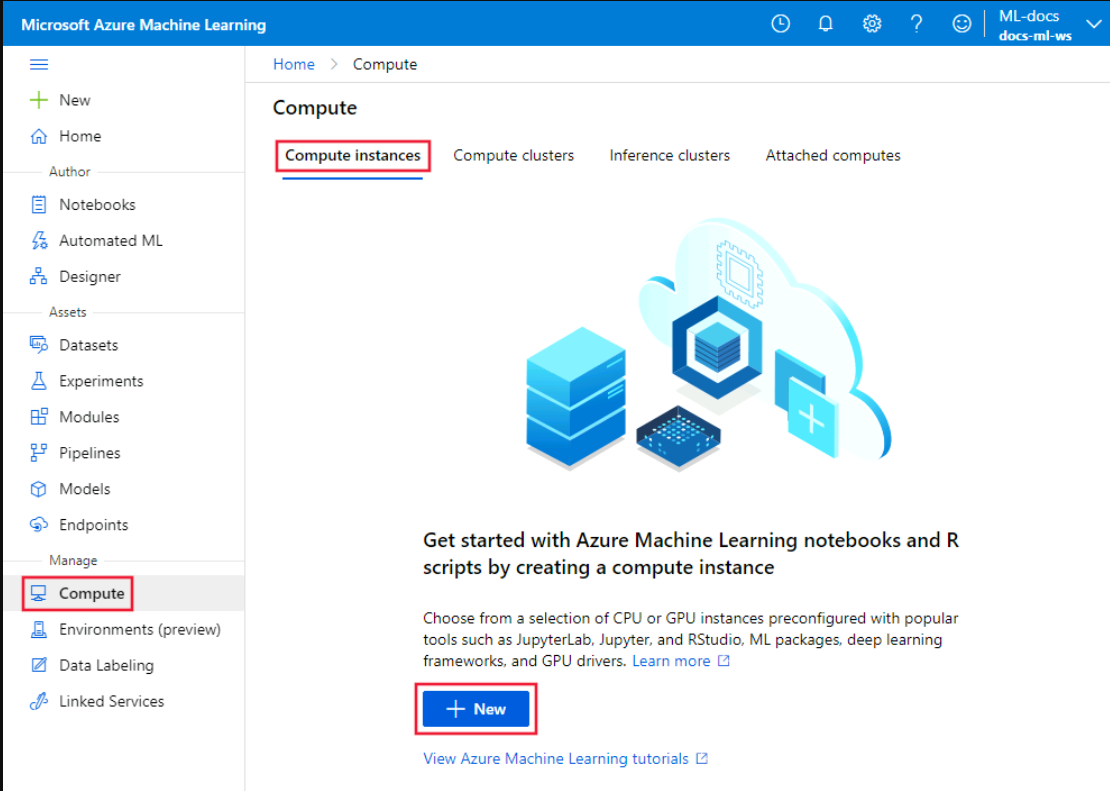This screenshot has width=1110, height=791.
Task: Click the Endpoints cloud icon
Action: click(39, 525)
